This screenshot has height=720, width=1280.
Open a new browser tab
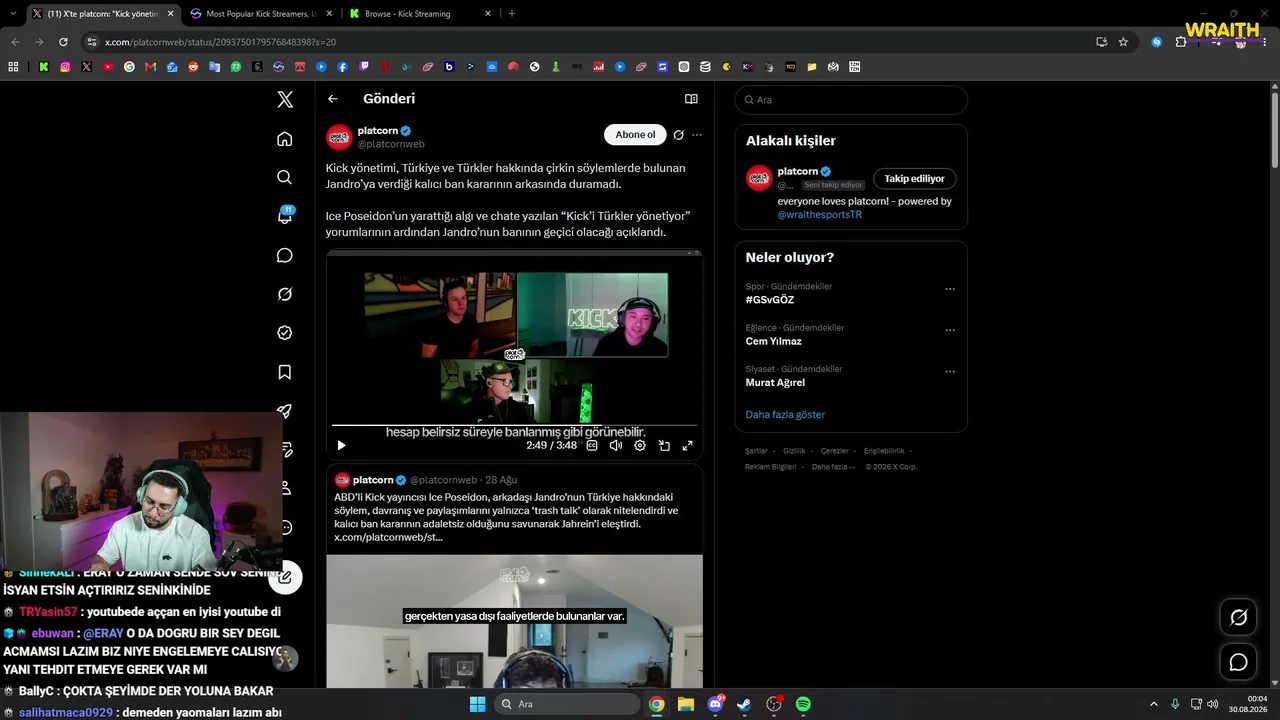pyautogui.click(x=512, y=14)
